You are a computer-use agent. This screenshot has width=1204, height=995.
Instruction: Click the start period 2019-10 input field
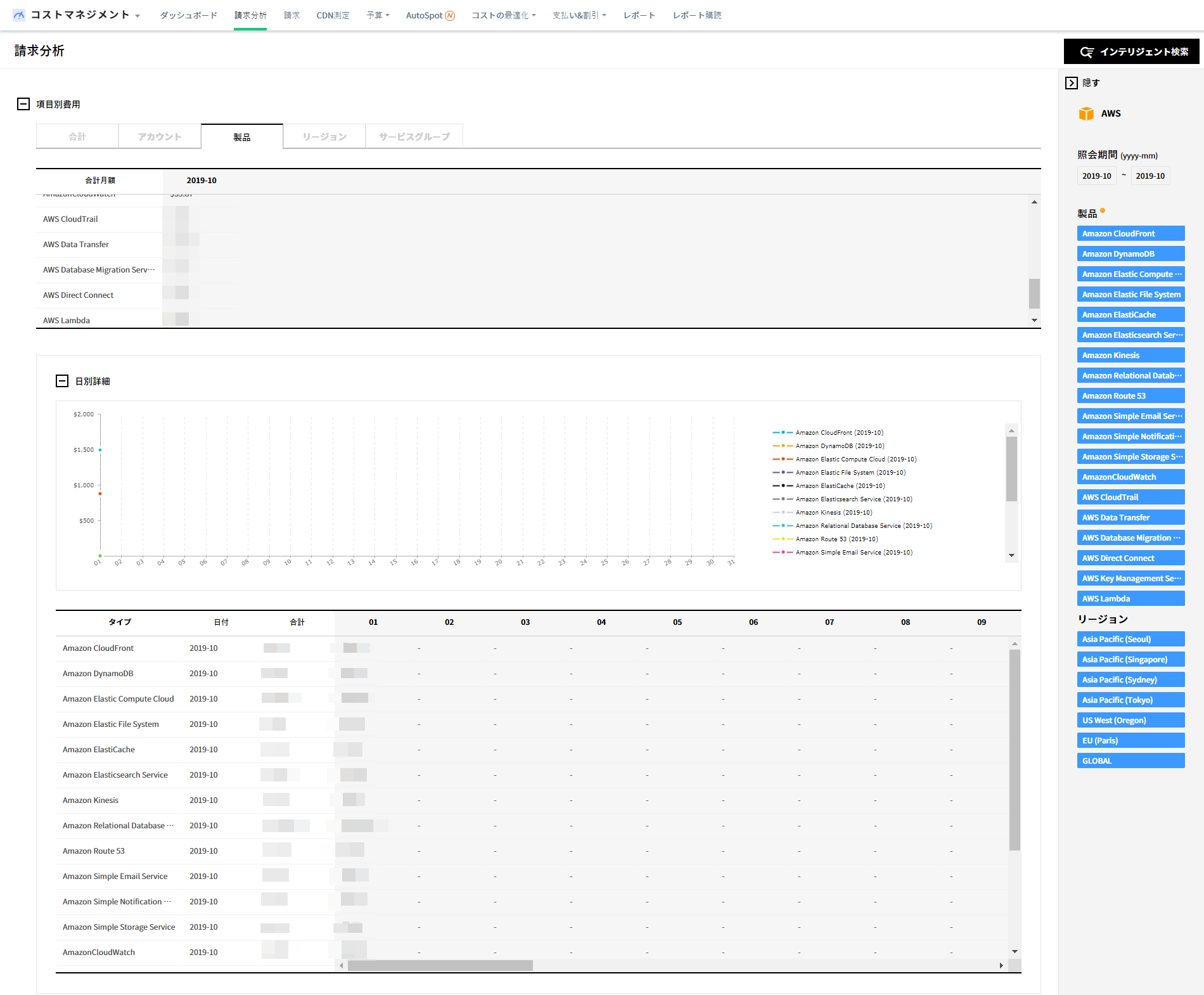1096,176
